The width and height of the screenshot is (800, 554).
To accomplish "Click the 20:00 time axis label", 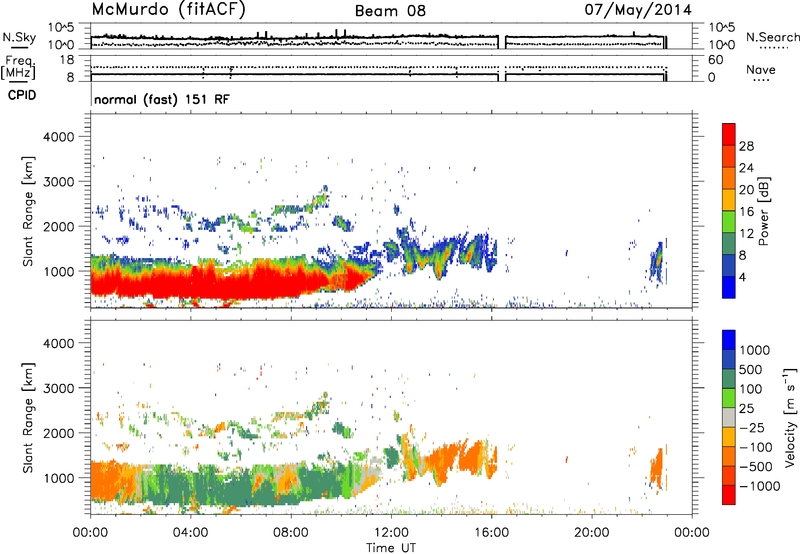I will (591, 533).
